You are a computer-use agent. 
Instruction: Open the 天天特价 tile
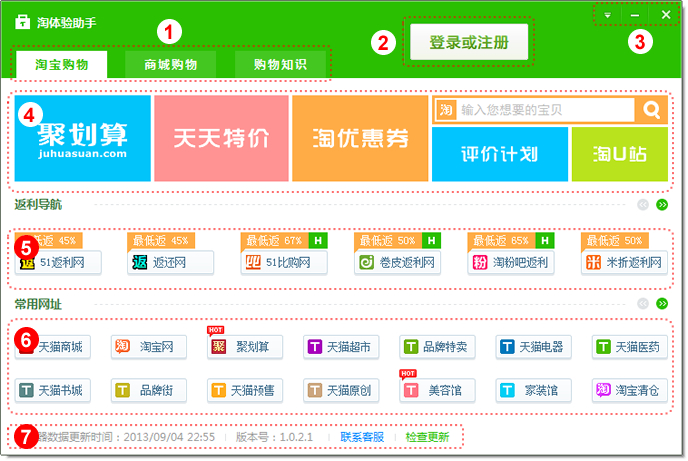pos(221,138)
